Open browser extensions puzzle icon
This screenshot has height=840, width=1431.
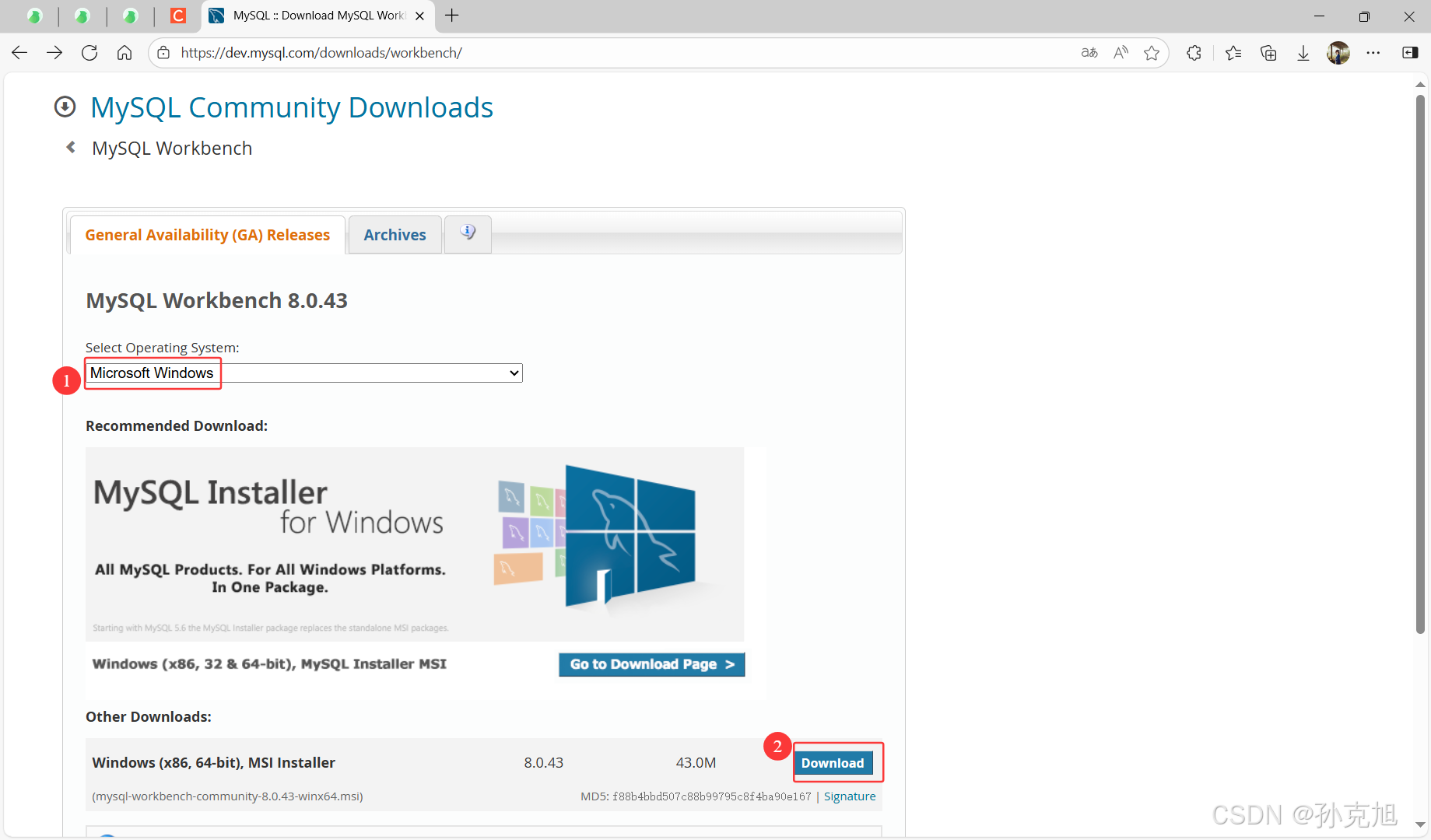tap(1194, 53)
